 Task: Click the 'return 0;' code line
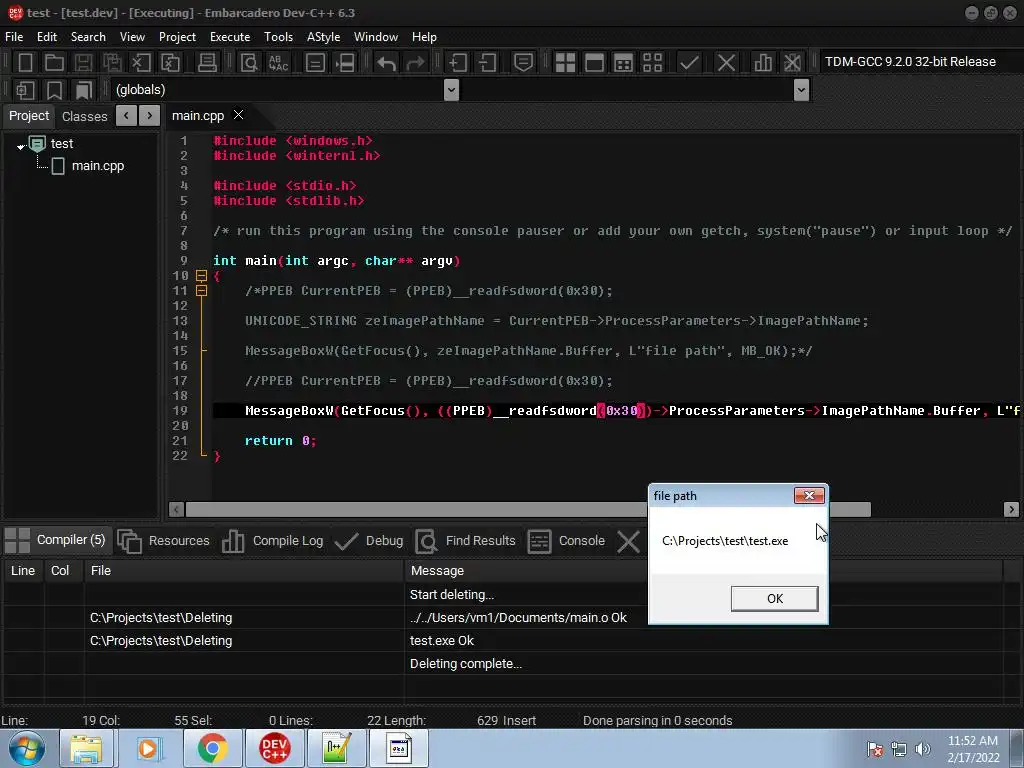(x=281, y=441)
